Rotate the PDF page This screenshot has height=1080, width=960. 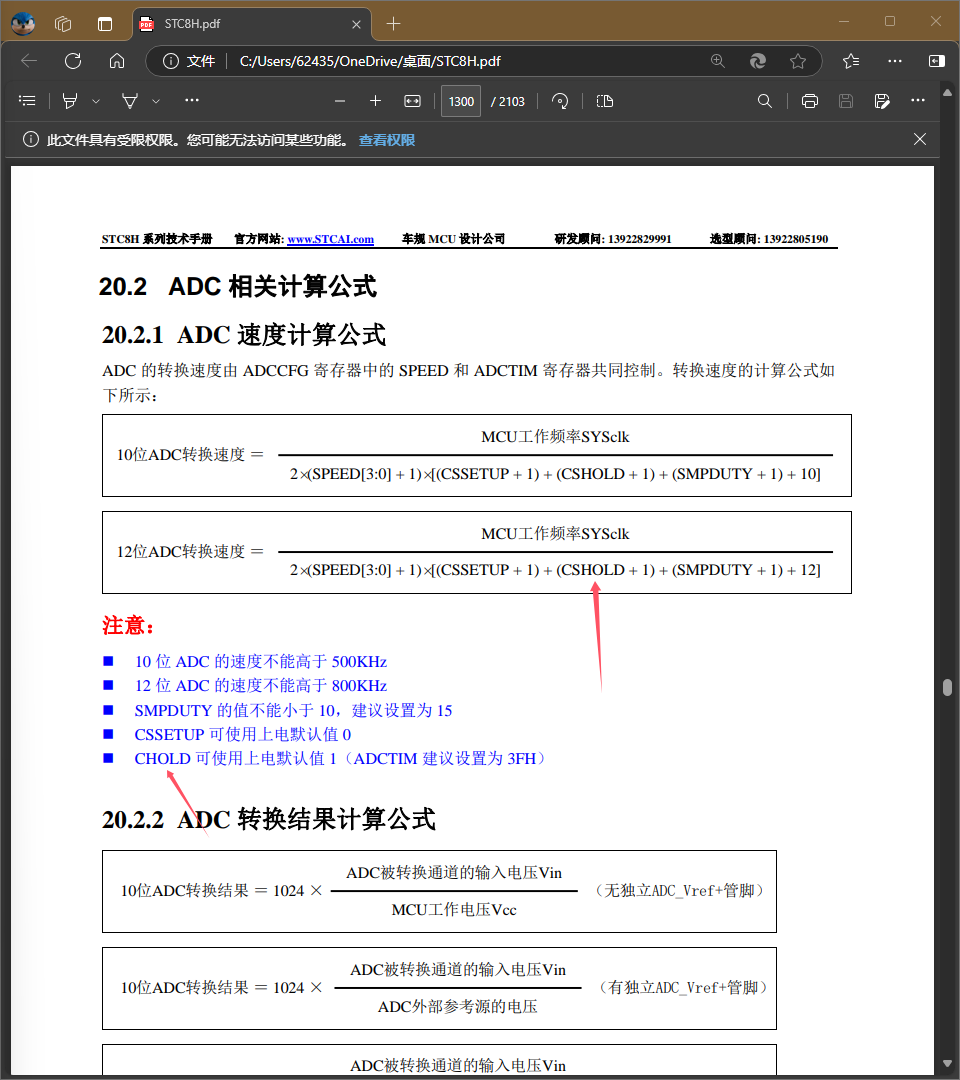(x=560, y=101)
